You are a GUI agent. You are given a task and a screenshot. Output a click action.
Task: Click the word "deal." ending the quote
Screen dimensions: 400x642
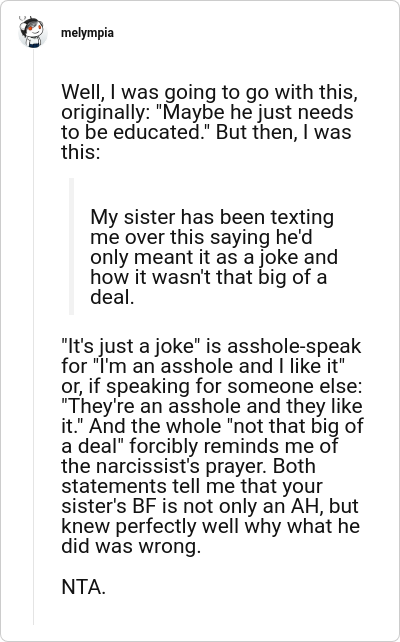point(112,297)
